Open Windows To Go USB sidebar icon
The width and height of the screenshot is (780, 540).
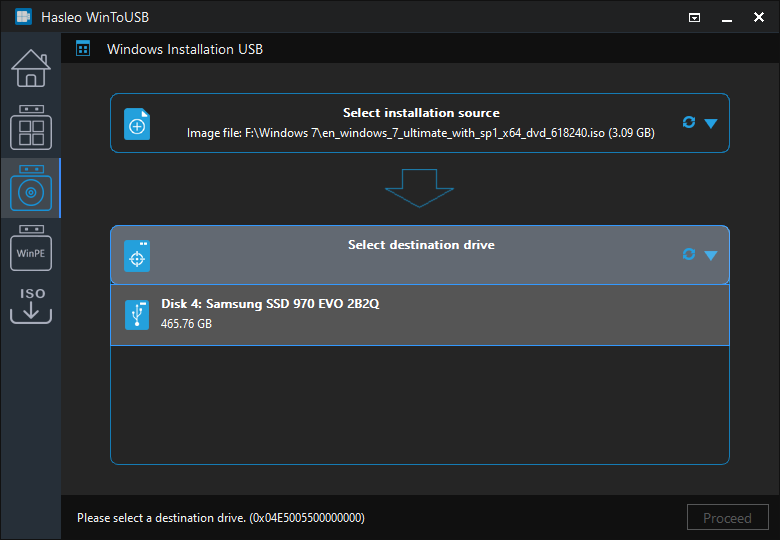[x=31, y=127]
